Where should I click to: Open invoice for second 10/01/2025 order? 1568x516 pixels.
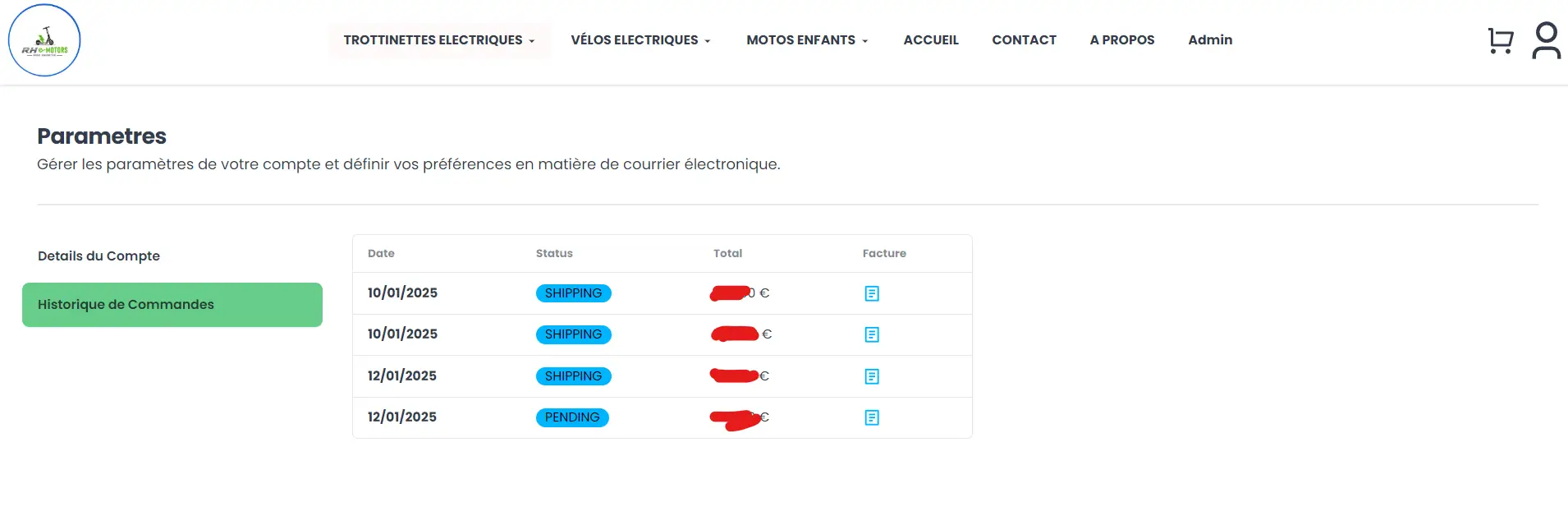pos(872,334)
